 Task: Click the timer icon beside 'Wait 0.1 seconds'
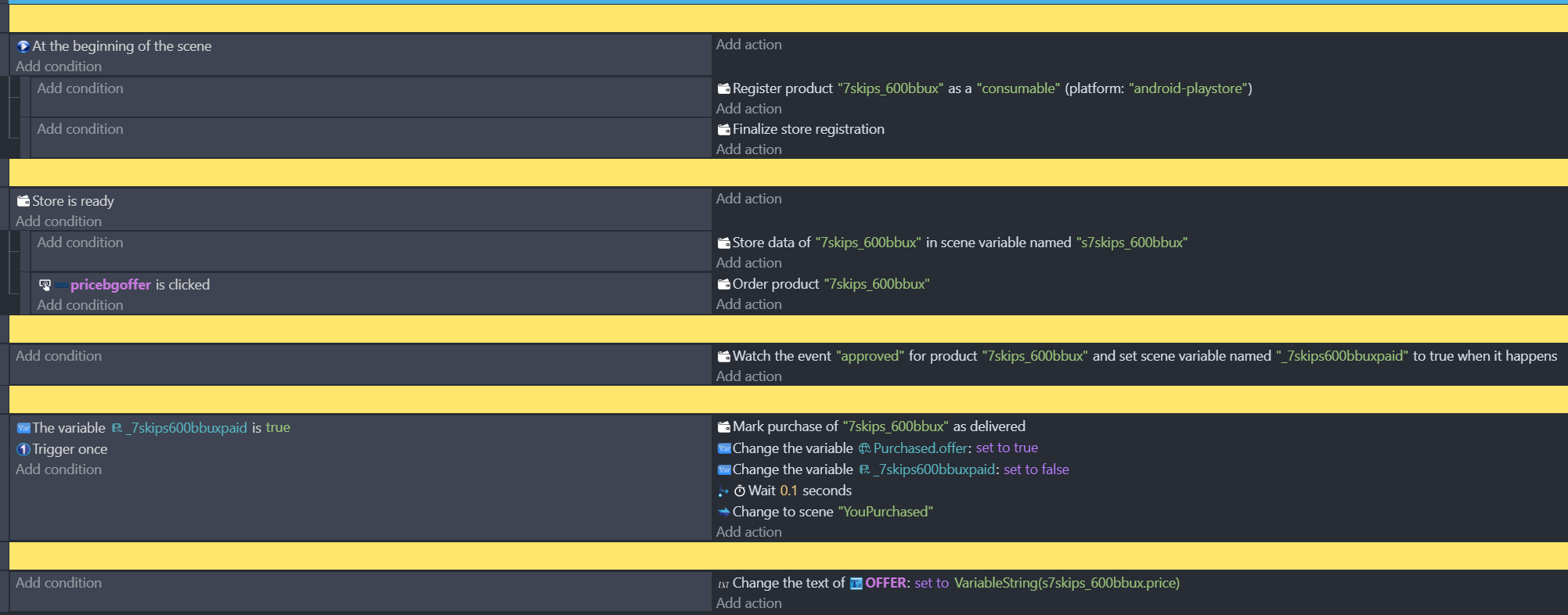pos(739,491)
